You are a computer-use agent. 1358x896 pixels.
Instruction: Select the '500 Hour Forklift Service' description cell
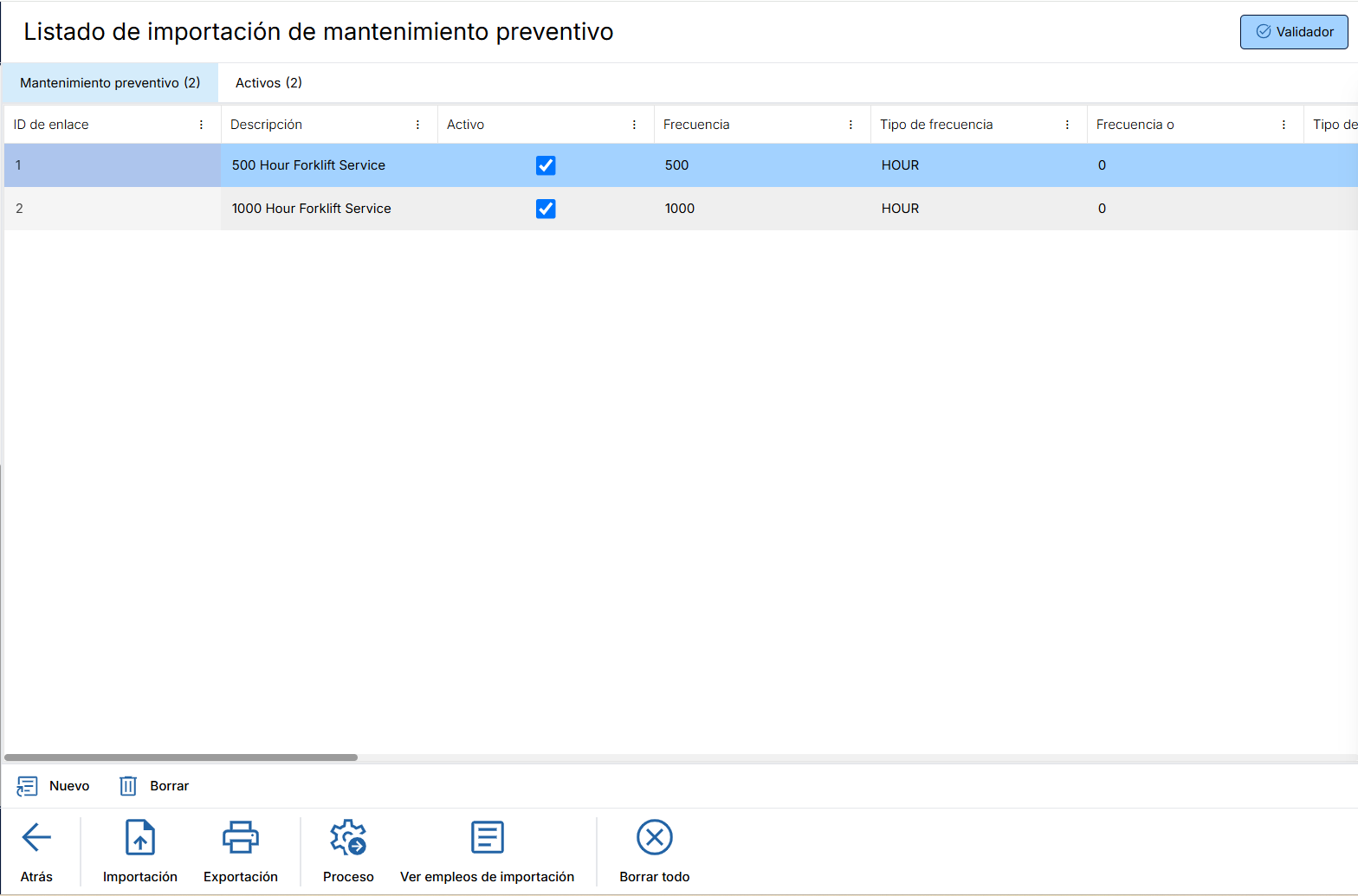[329, 165]
